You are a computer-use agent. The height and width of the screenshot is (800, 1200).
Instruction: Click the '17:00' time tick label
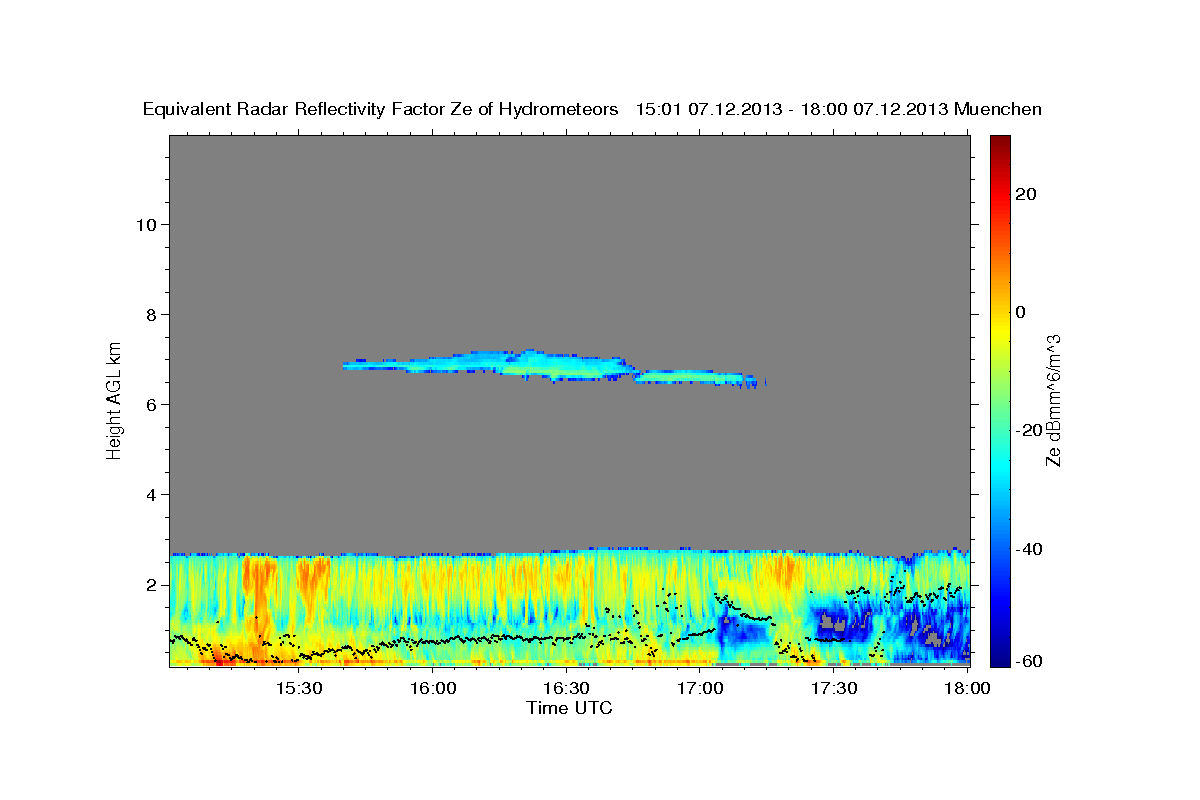(700, 688)
